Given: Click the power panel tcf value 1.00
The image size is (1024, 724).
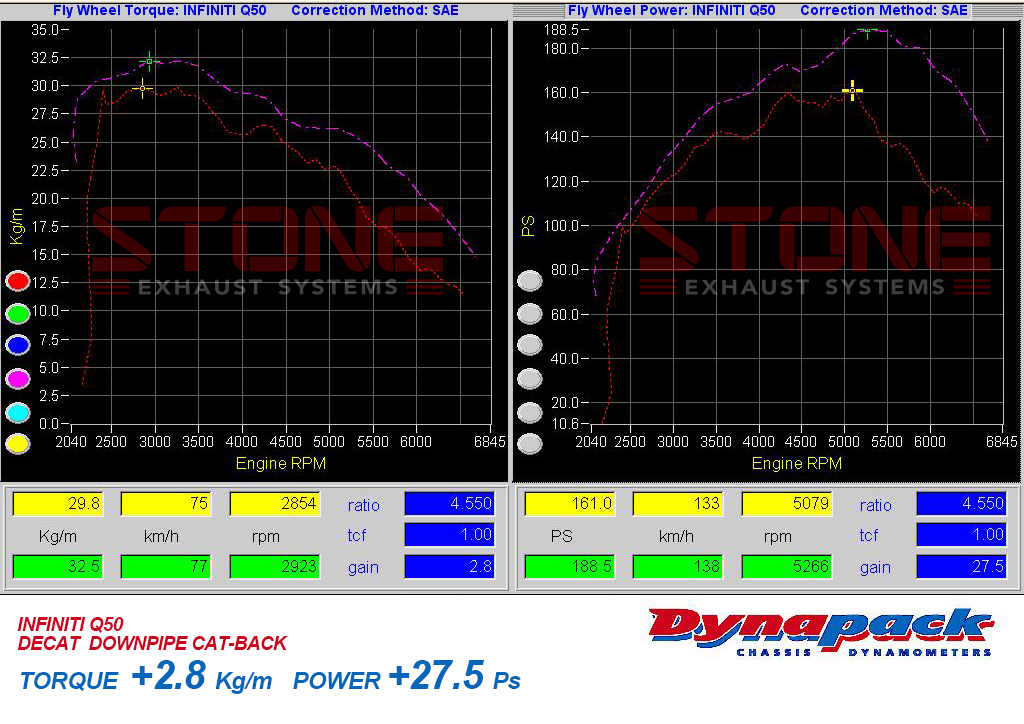Looking at the screenshot, I should [x=962, y=535].
